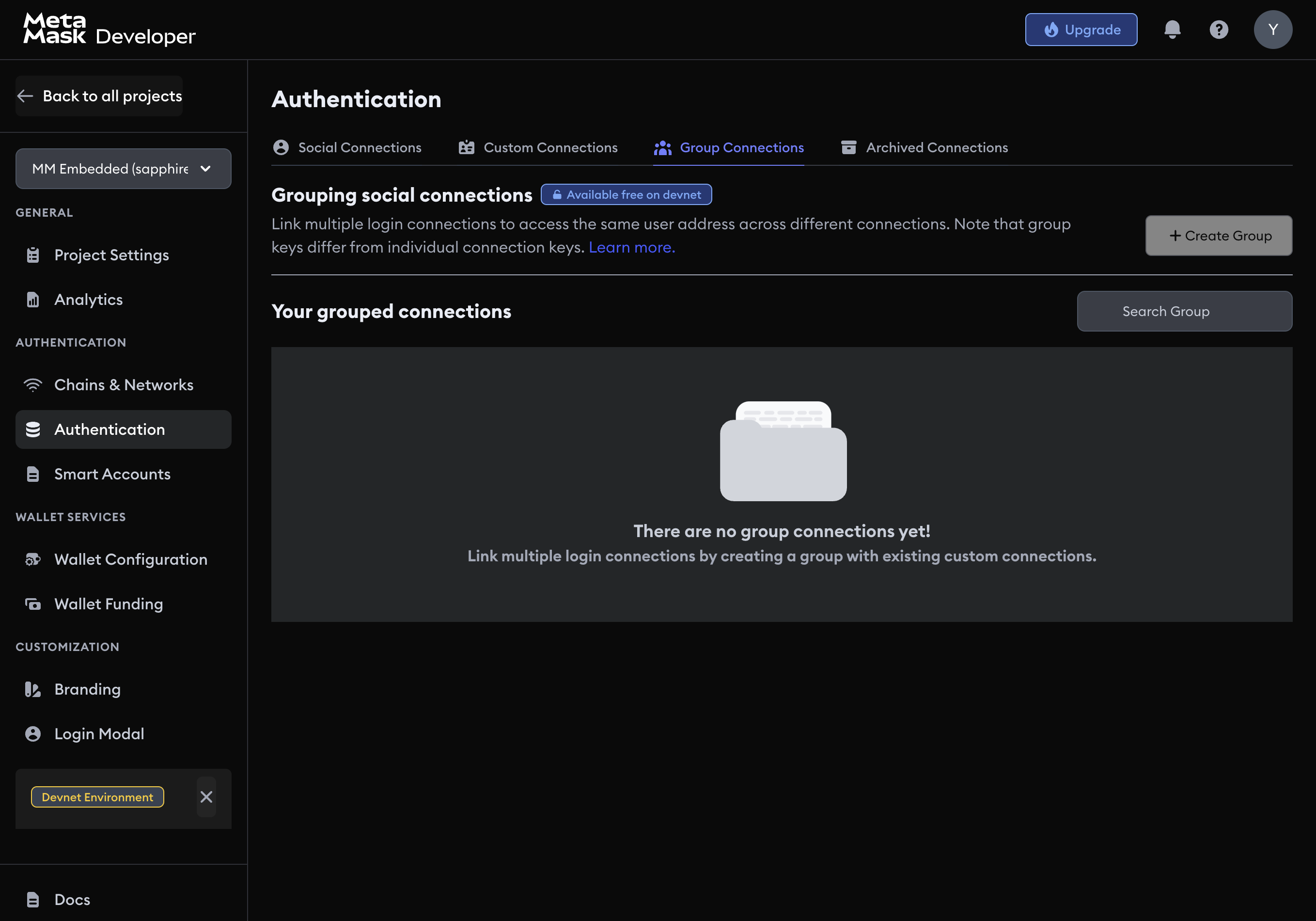Viewport: 1316px width, 921px height.
Task: Open Docs link in sidebar
Action: pos(123,899)
